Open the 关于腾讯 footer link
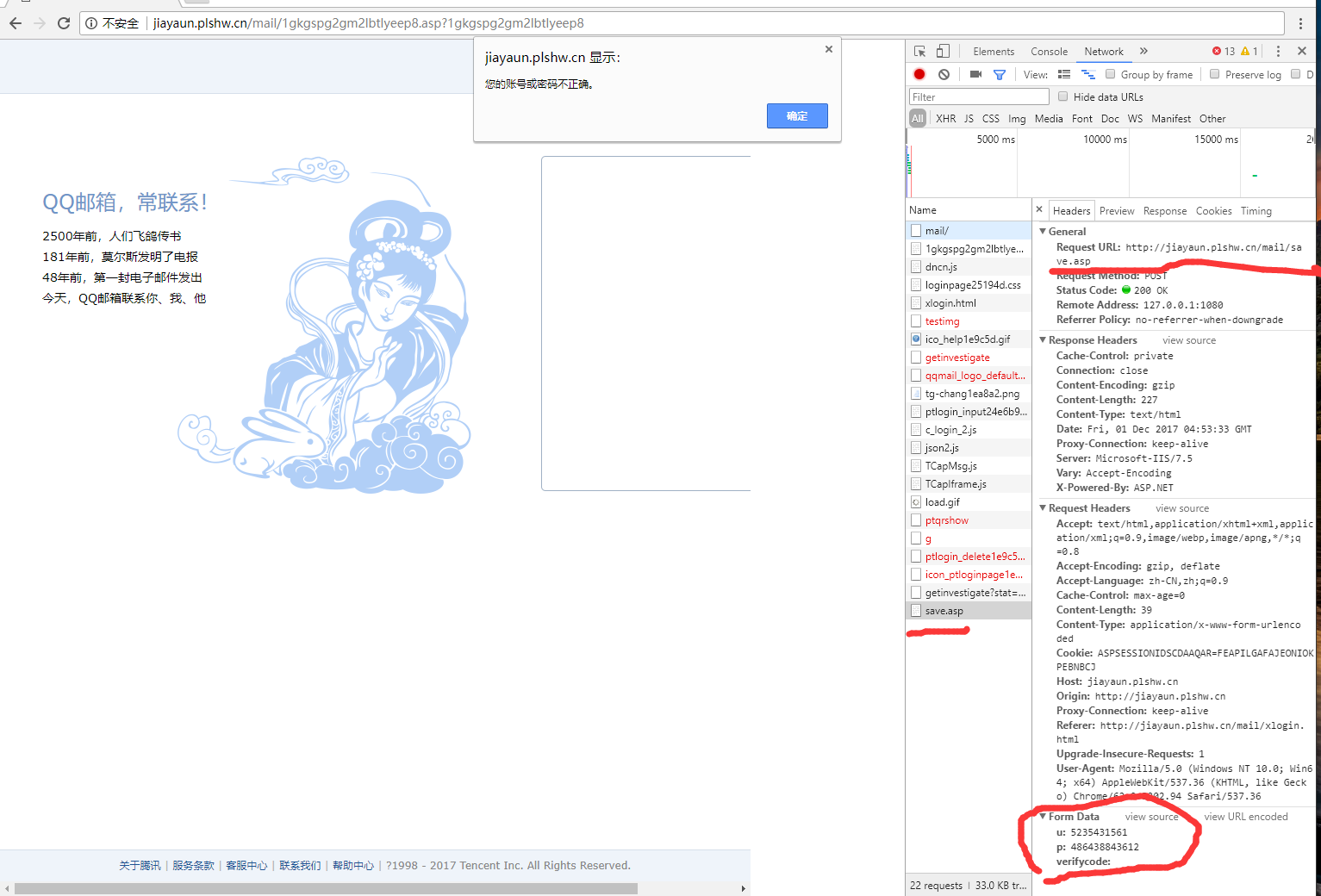The width and height of the screenshot is (1321, 896). coord(140,866)
